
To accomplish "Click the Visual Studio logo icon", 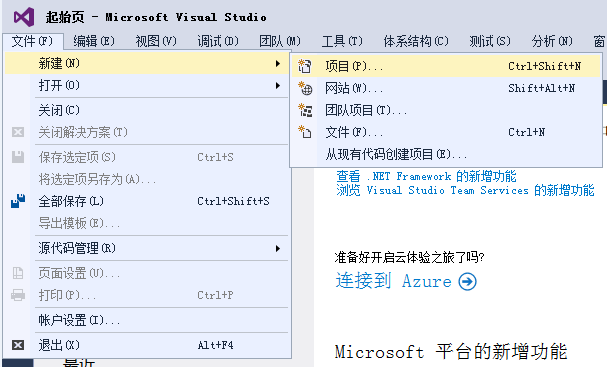I will (x=24, y=17).
